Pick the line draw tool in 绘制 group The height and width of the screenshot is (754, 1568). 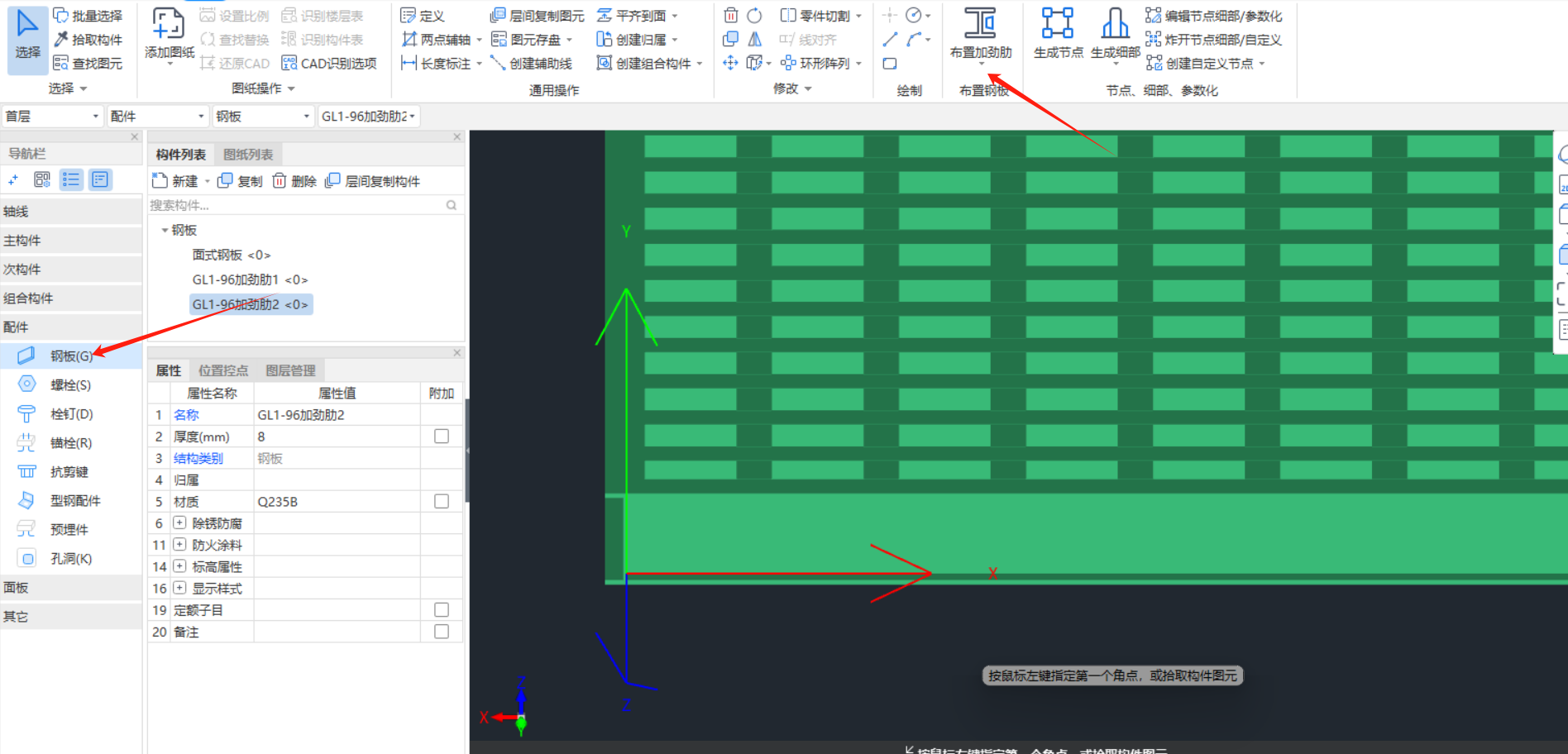[890, 40]
